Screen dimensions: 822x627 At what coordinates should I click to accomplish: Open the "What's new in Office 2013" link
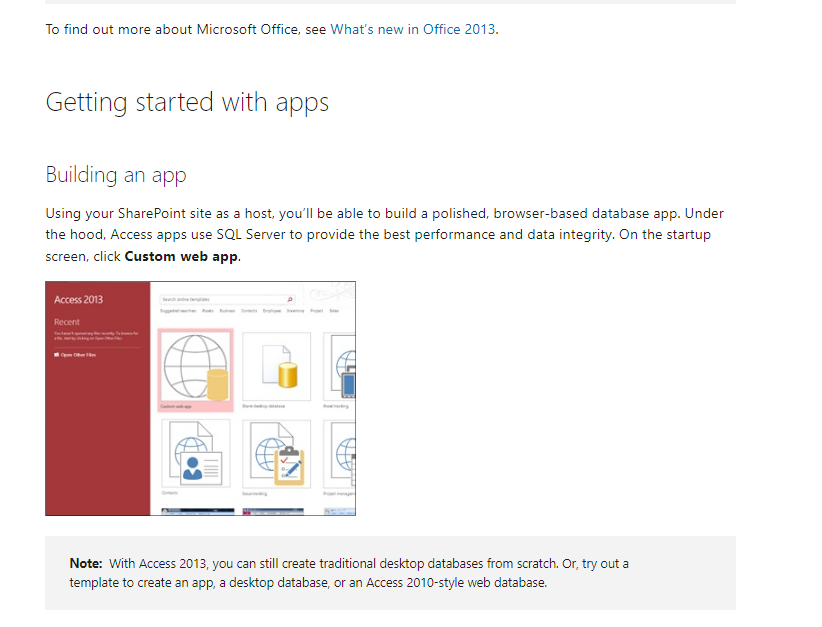[x=413, y=29]
